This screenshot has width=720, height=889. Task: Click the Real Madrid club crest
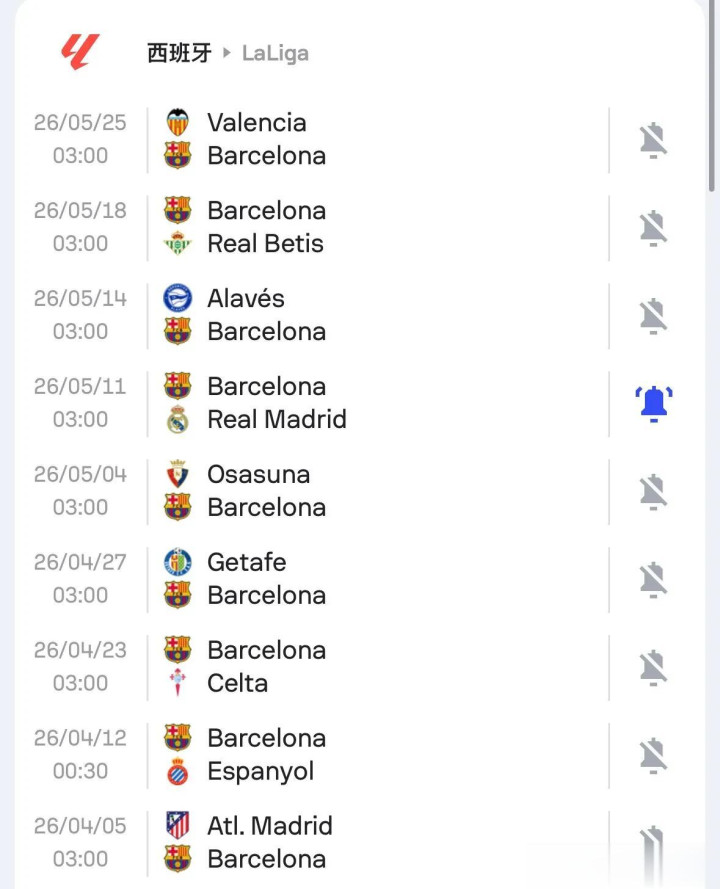point(178,419)
